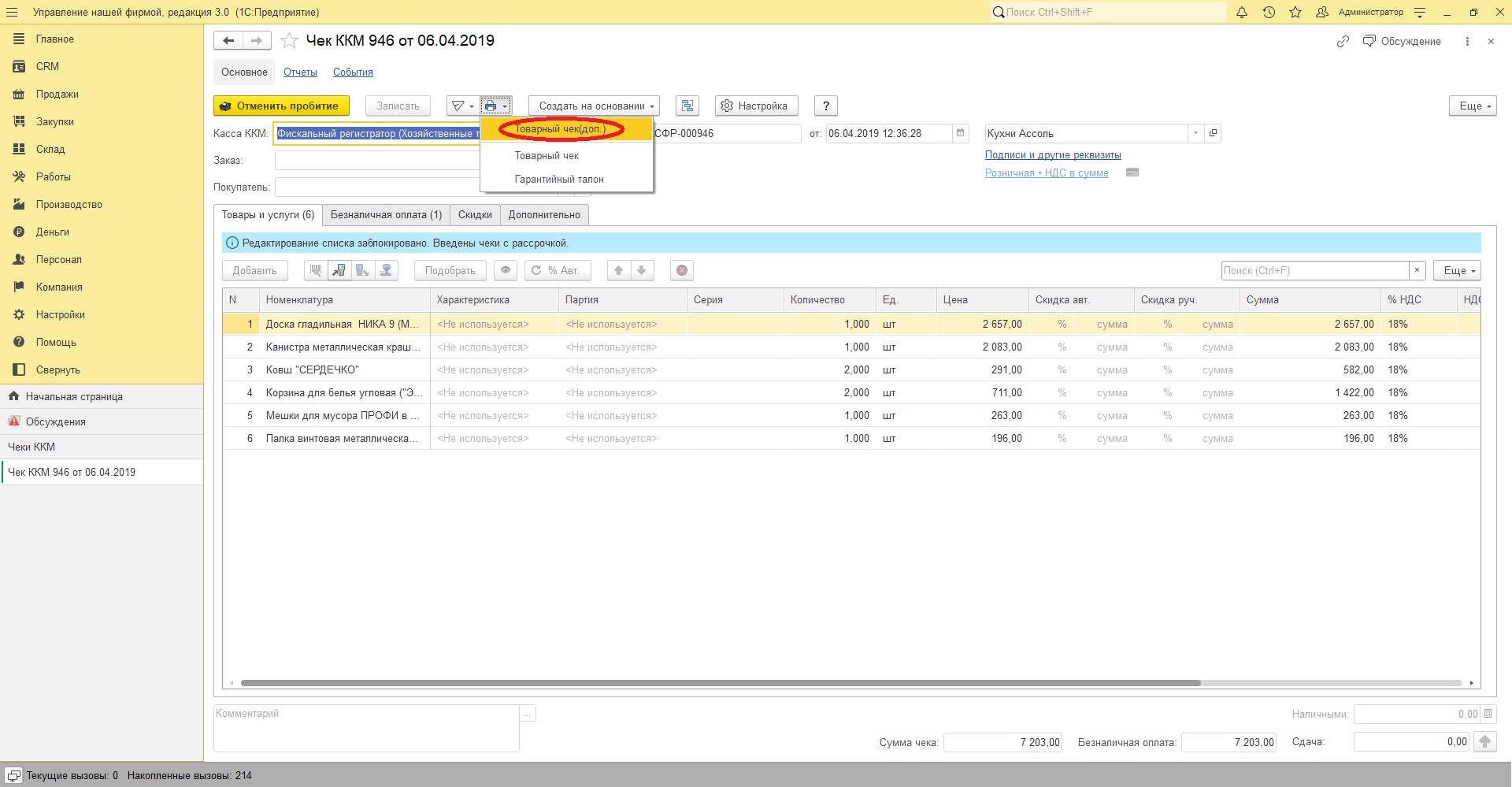Click the table's horizontal scrollbar
The image size is (1512, 787).
720,683
